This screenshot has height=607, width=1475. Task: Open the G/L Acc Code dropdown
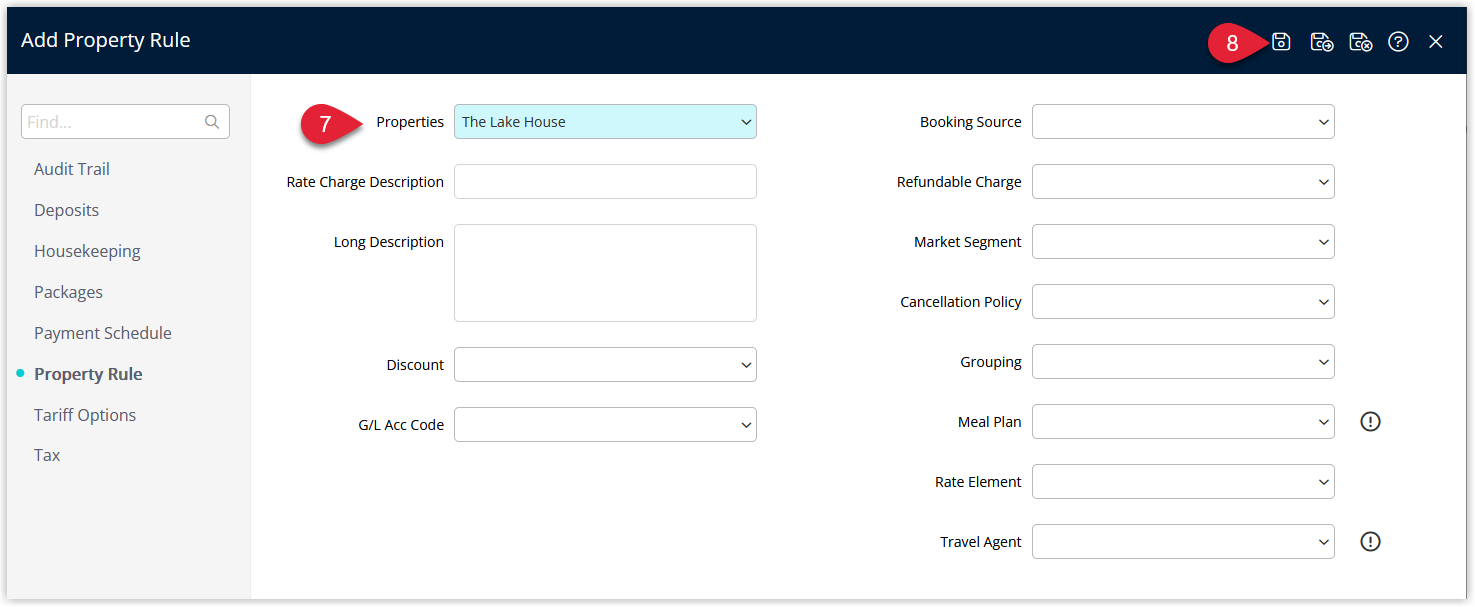[x=605, y=425]
